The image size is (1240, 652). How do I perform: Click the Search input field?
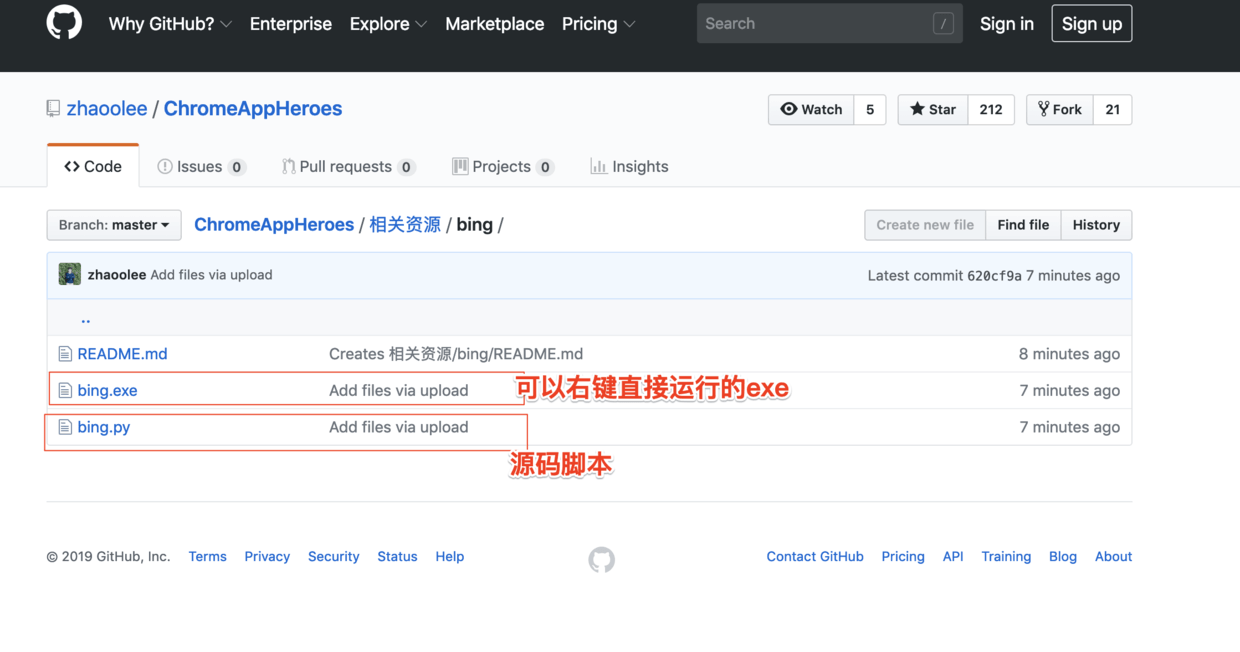point(829,24)
